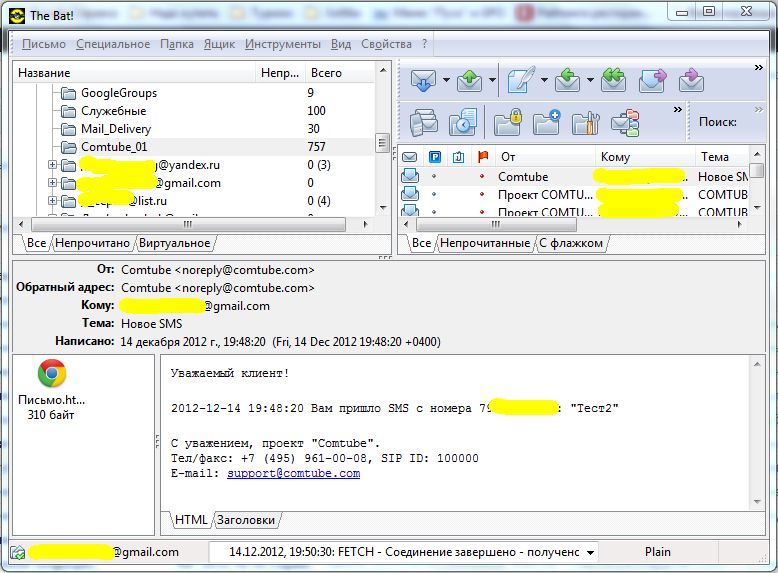Open the Письмо menu

[x=44, y=44]
